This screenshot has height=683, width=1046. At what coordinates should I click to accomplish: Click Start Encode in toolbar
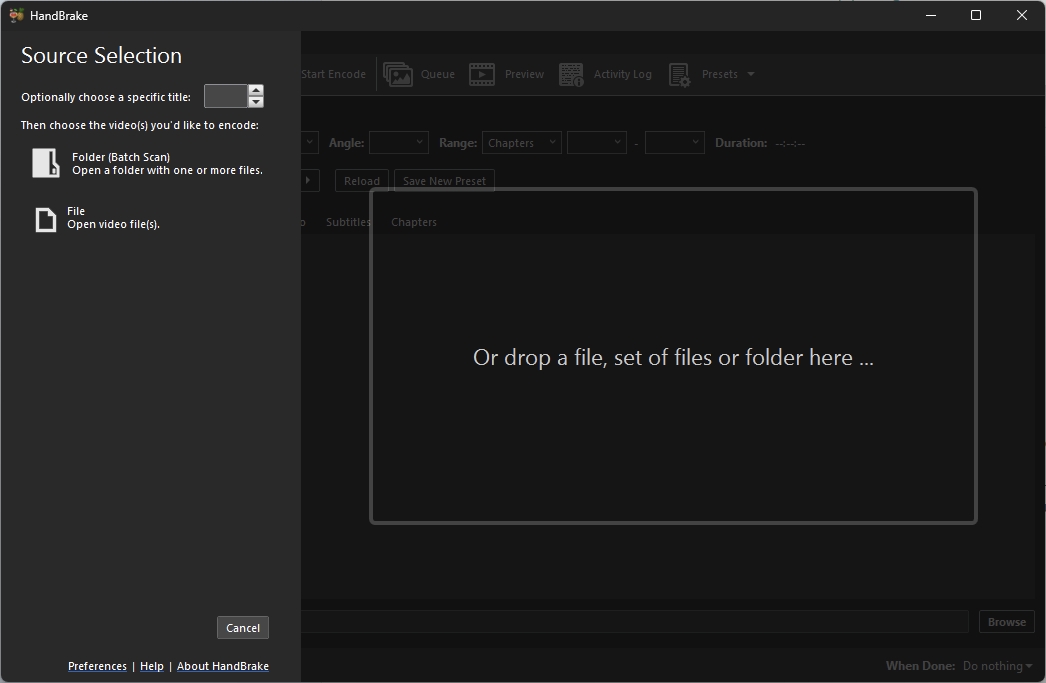[333, 74]
